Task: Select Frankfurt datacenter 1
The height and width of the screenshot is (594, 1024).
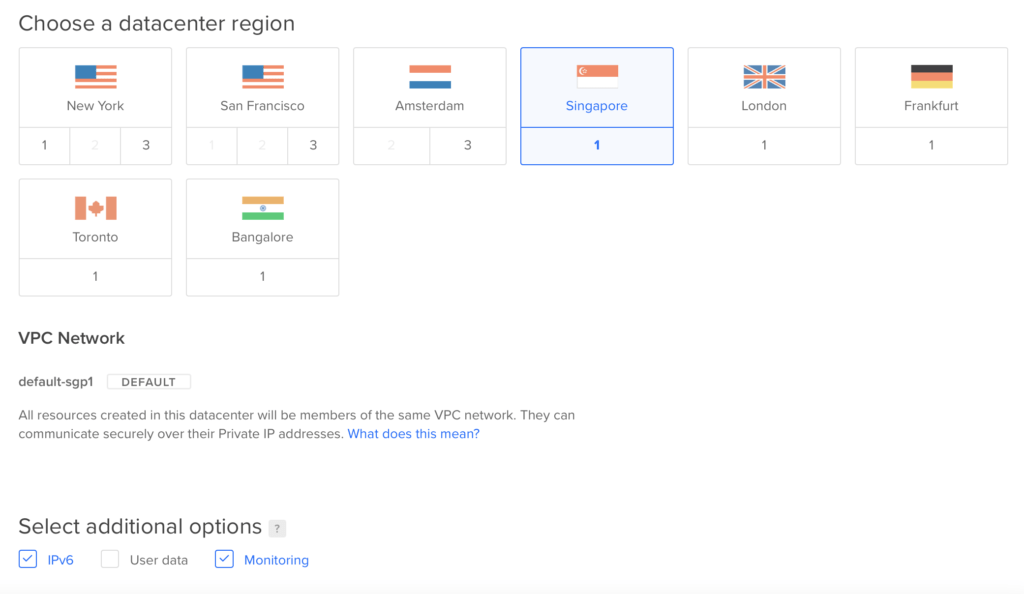Action: [931, 146]
